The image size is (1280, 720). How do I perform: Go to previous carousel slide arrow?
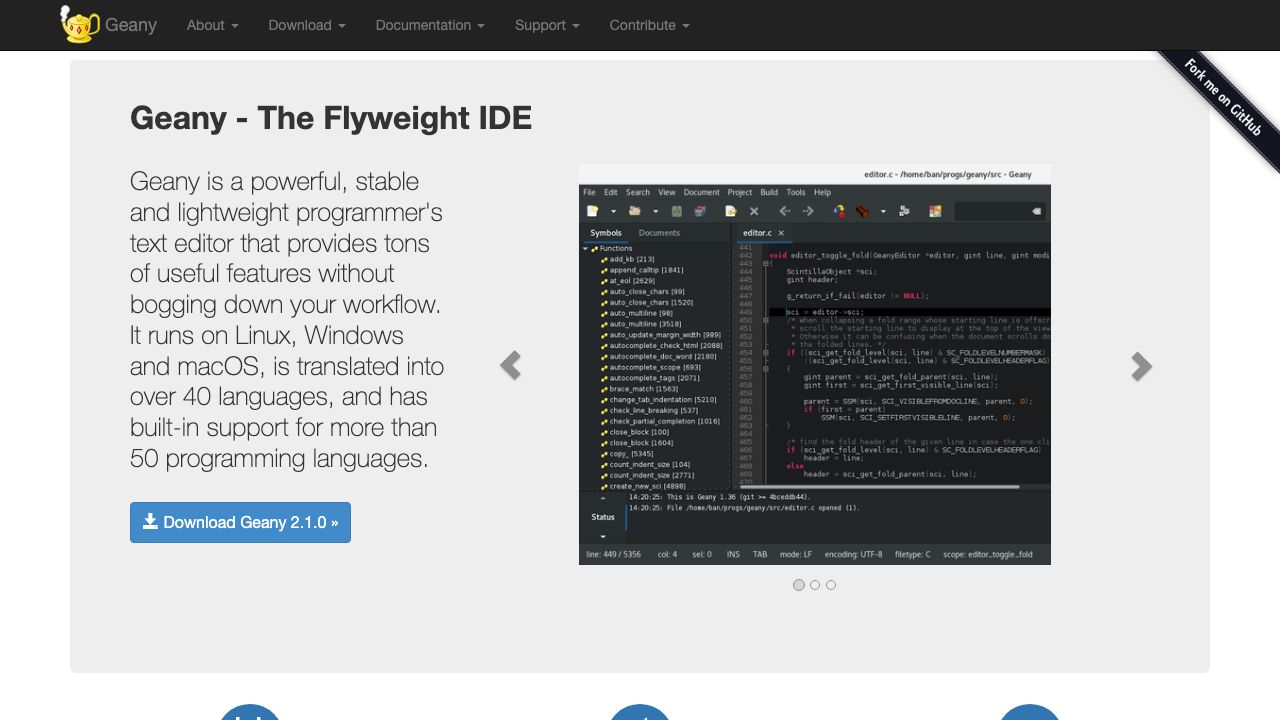[510, 366]
